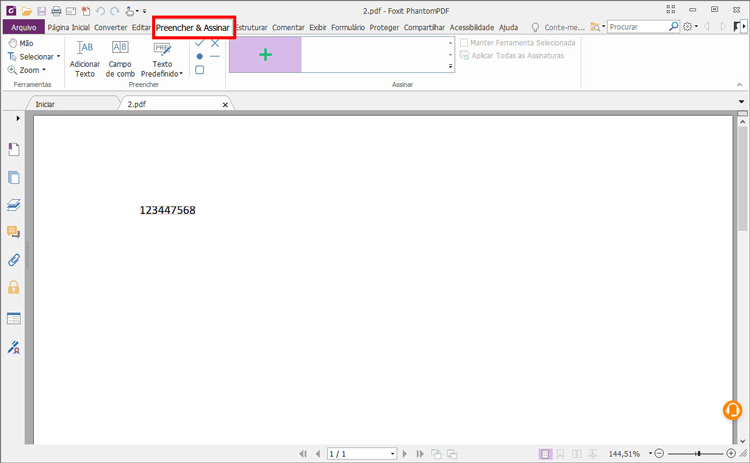Screen dimensions: 750x463
Task: Enable facing pages view mode
Action: 577,453
